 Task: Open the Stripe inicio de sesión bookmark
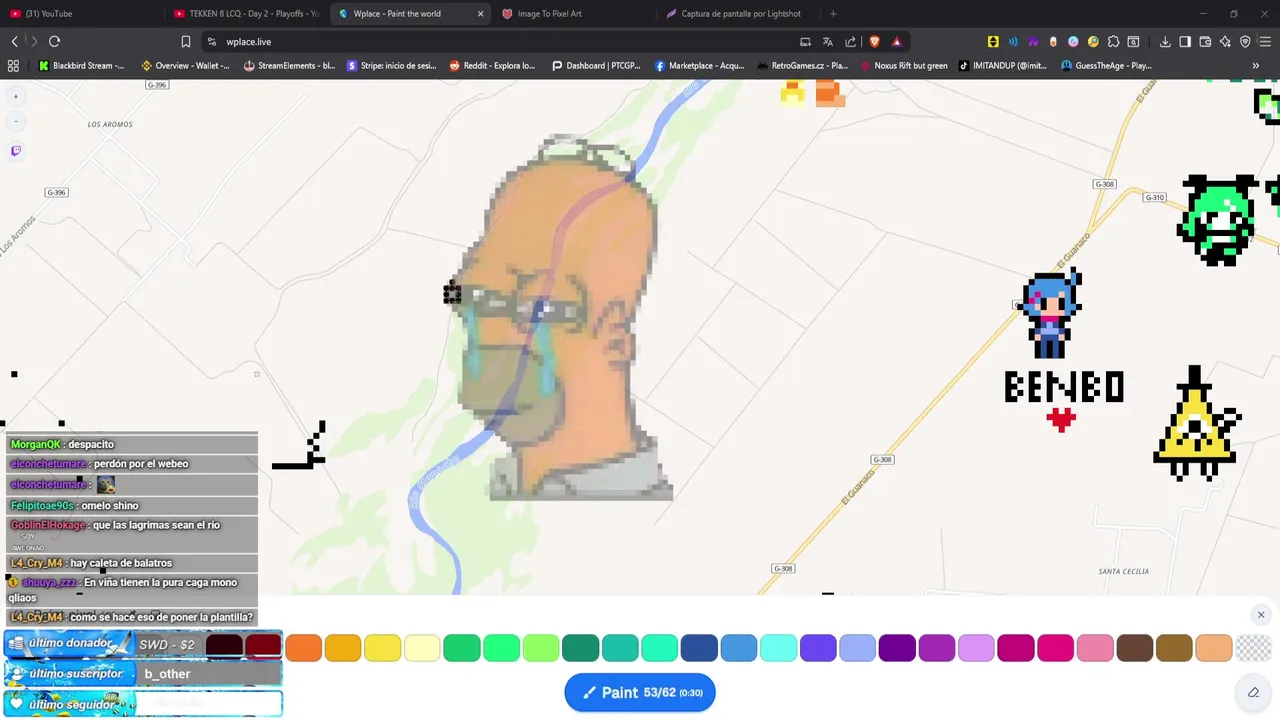pyautogui.click(x=392, y=66)
